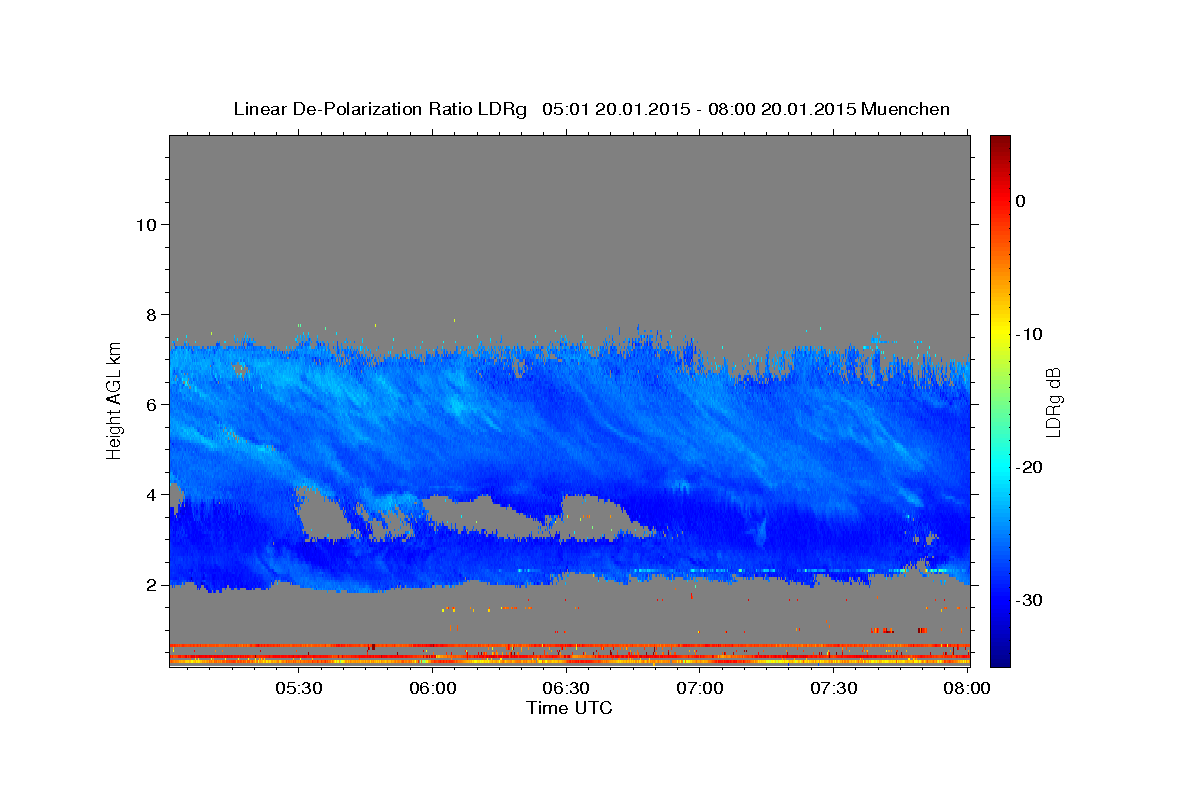
Task: Click the 08:00 time tick label
Action: [967, 688]
